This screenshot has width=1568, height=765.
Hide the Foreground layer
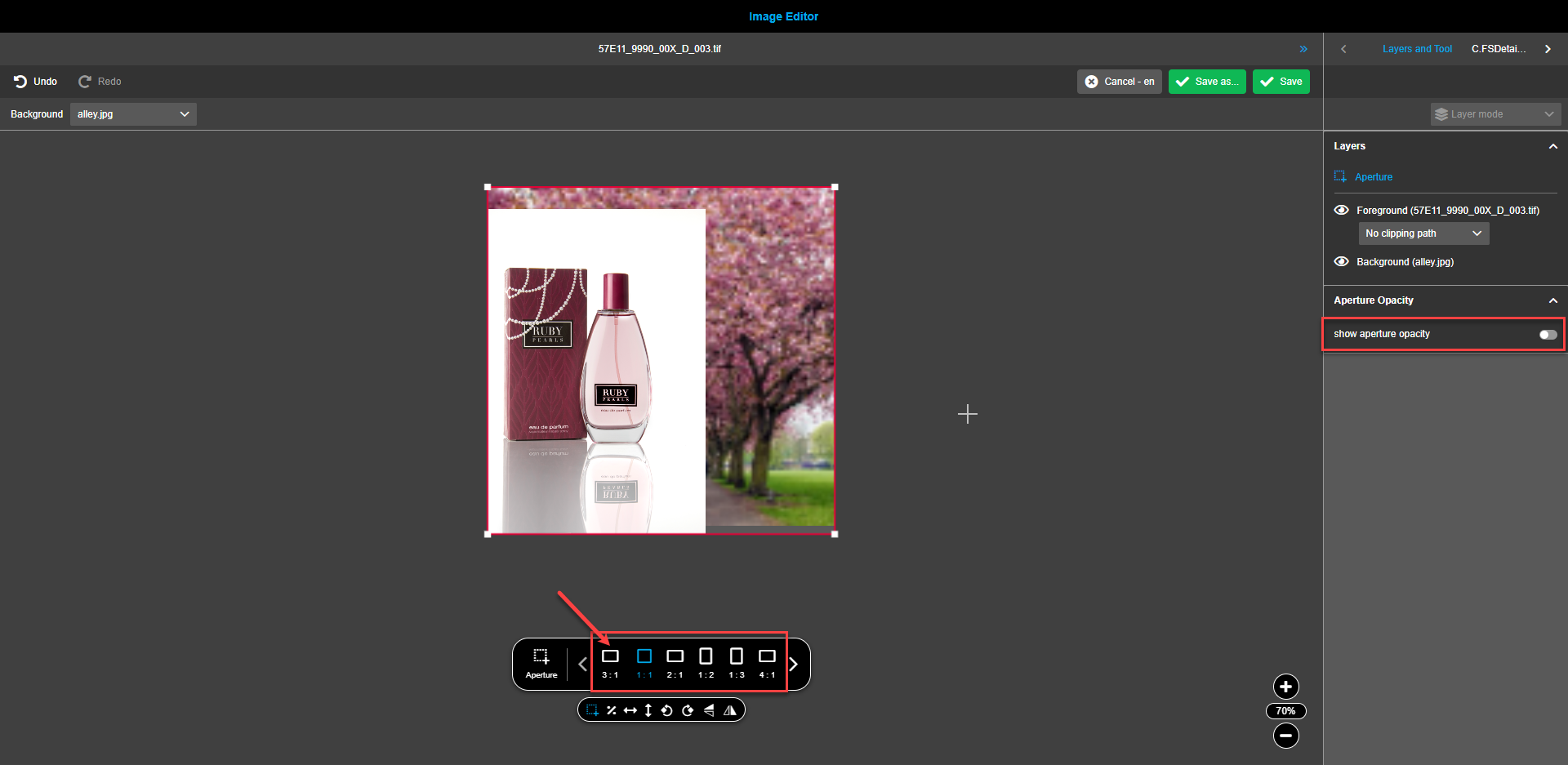tap(1341, 210)
